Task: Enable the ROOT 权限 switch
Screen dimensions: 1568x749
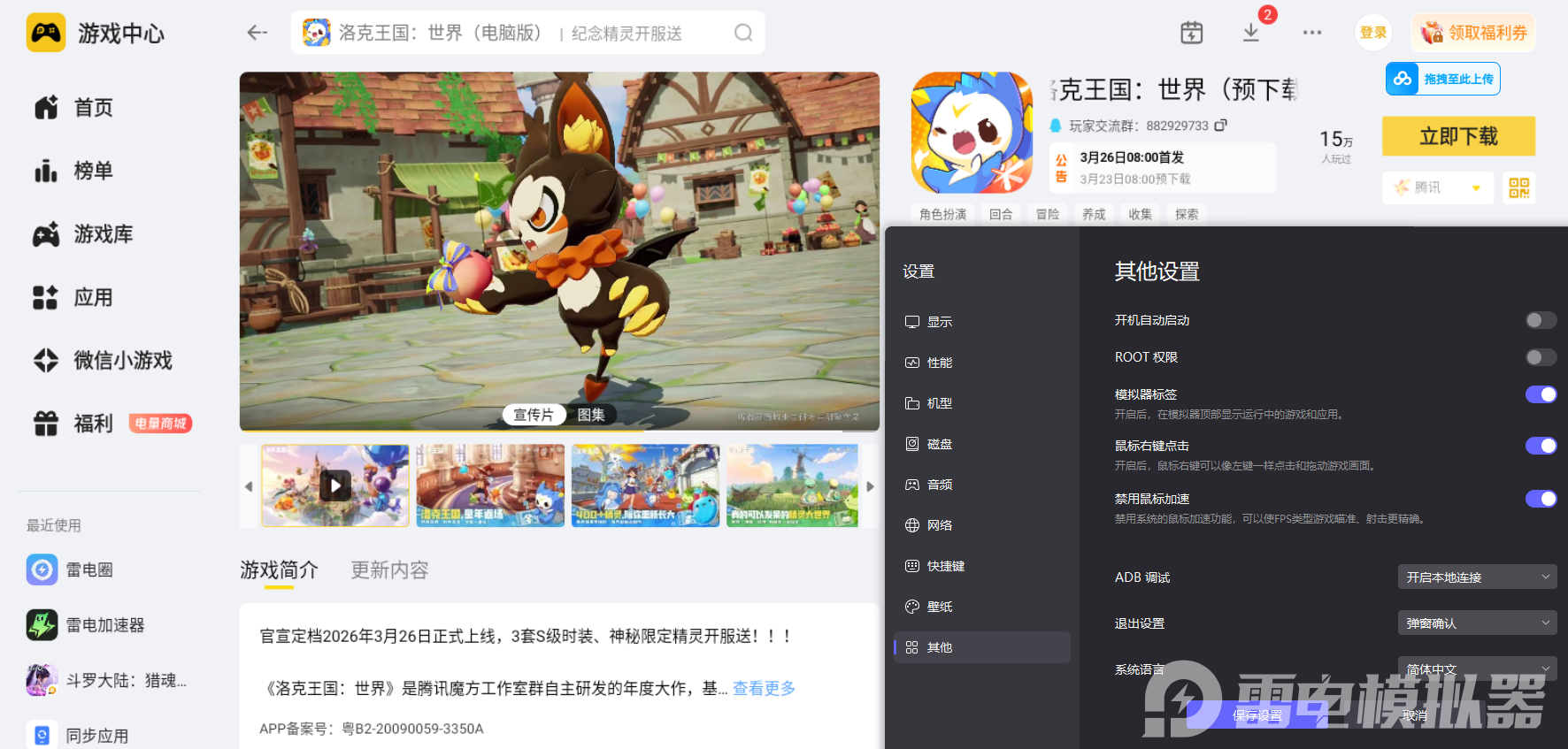Action: click(1541, 357)
